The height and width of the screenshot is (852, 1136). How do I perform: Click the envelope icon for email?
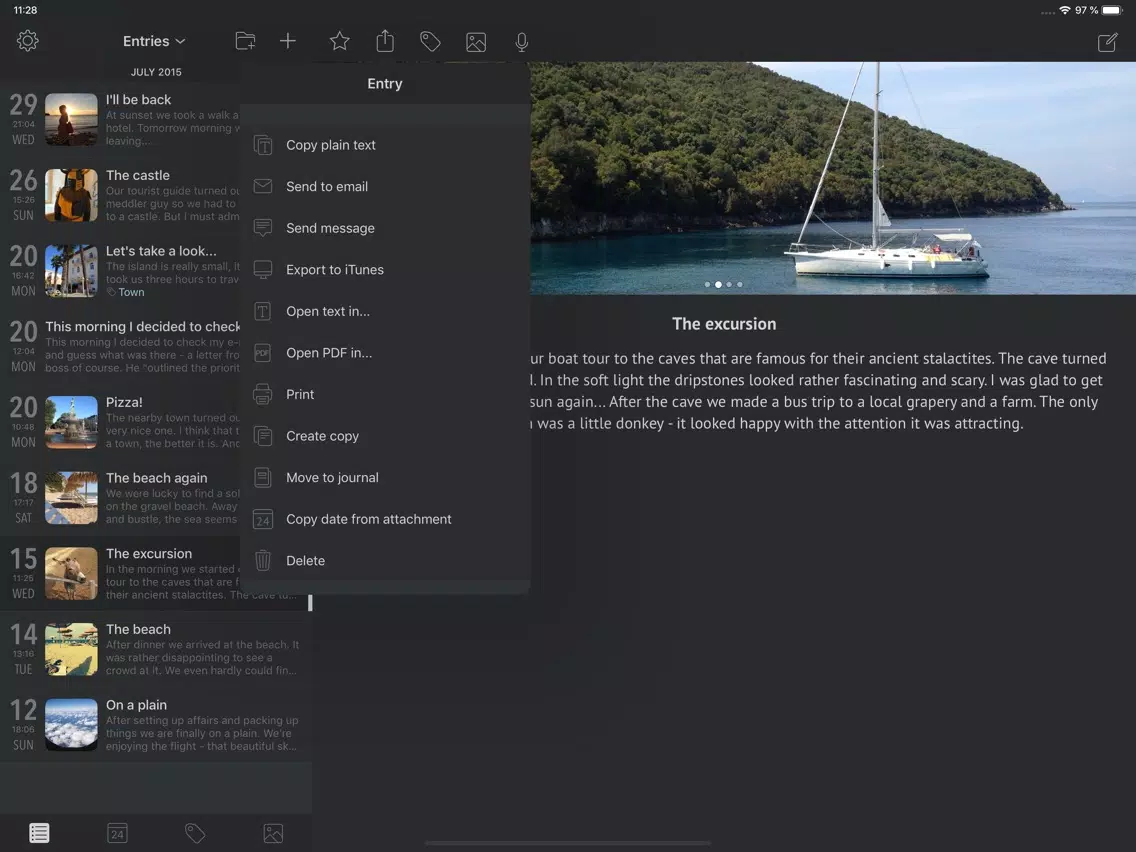tap(263, 186)
